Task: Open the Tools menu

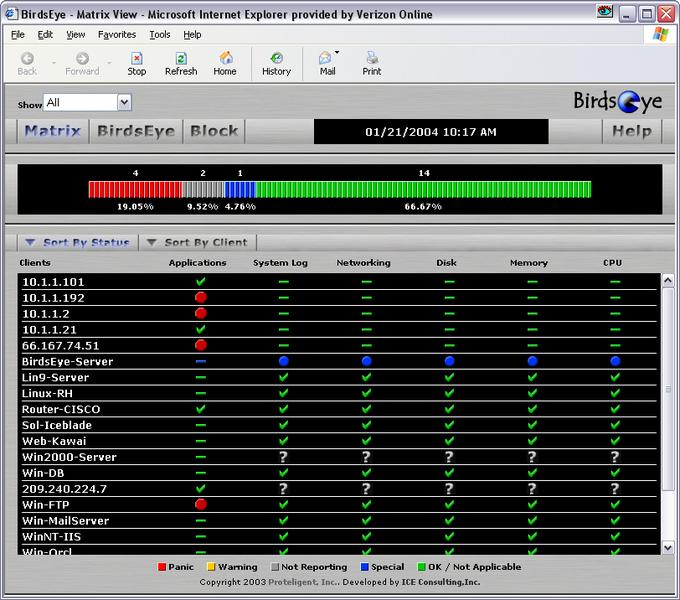Action: 160,35
